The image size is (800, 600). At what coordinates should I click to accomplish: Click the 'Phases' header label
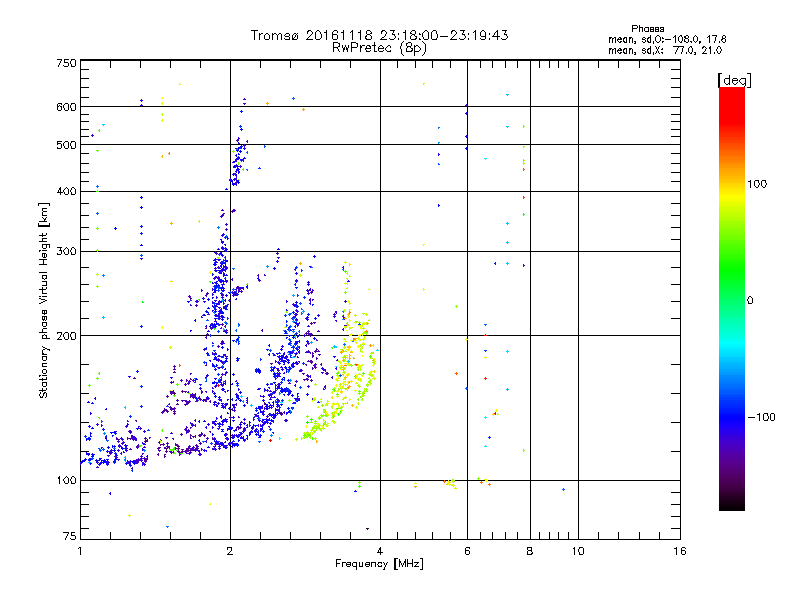click(x=647, y=29)
